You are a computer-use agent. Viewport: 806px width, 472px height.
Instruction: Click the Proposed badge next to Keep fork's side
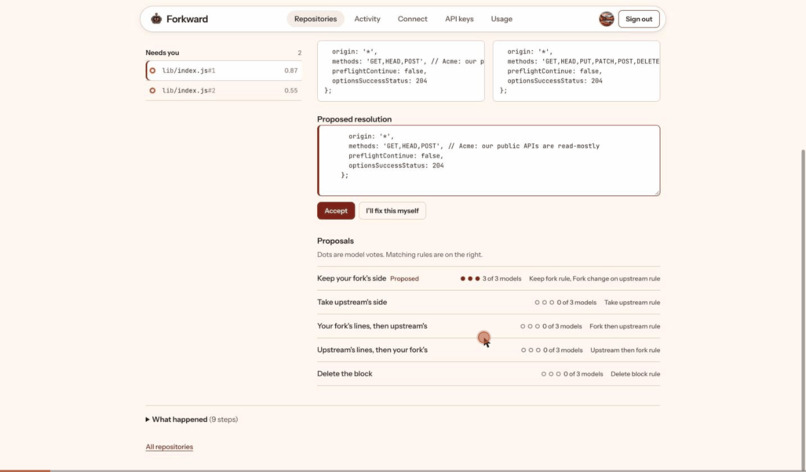click(404, 279)
